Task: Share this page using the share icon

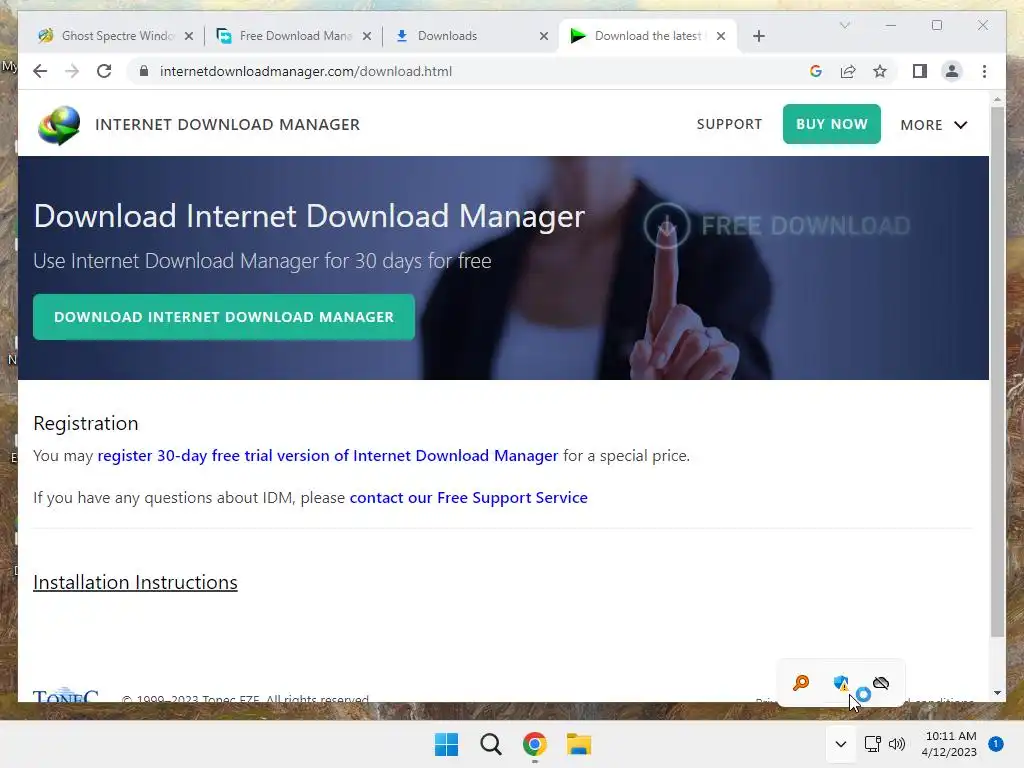Action: click(x=848, y=71)
